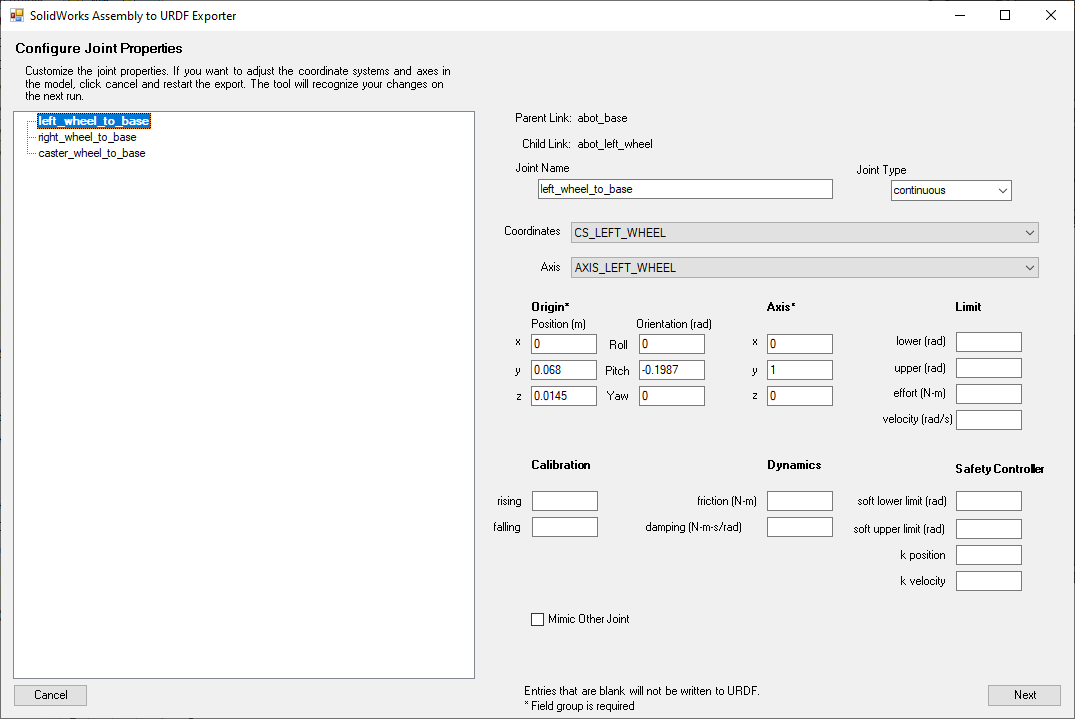The height and width of the screenshot is (719, 1075).
Task: Open the Axis AXIS_LEFT_WHEEL dropdown
Action: [804, 268]
